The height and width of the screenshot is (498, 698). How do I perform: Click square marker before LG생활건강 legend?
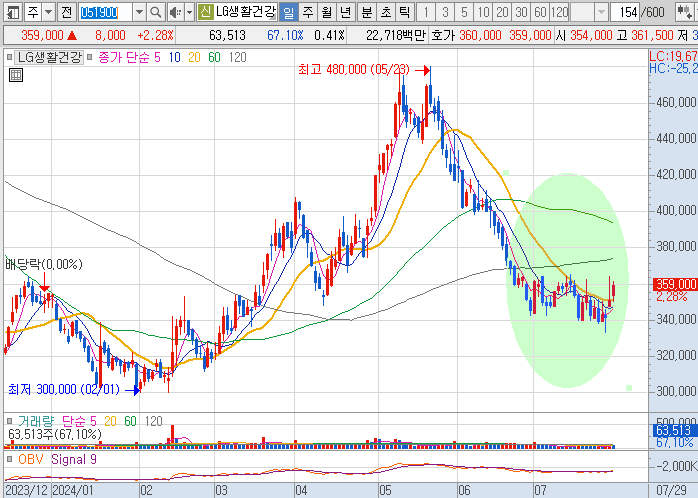tap(10, 57)
